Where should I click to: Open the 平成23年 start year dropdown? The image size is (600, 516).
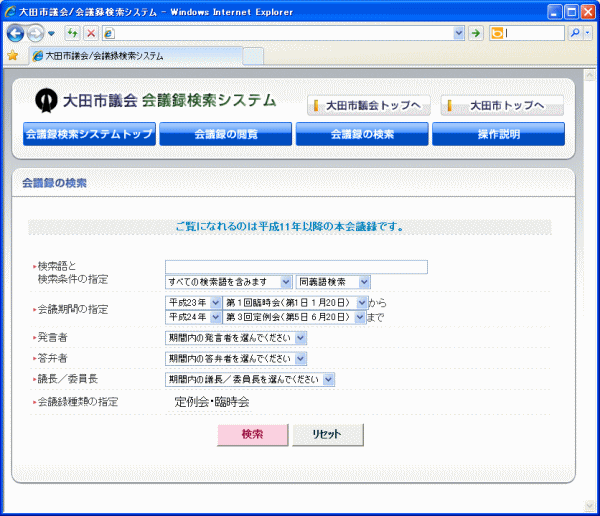point(193,303)
